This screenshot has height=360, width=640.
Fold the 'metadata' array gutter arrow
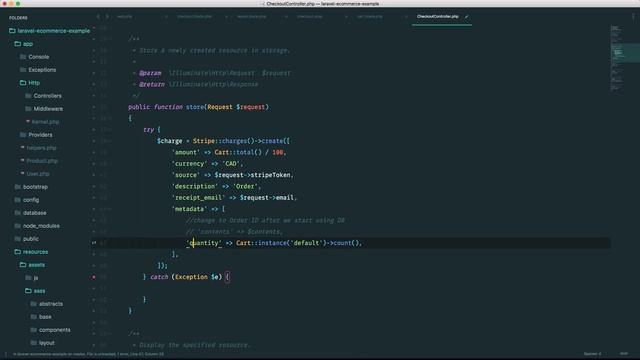click(110, 209)
